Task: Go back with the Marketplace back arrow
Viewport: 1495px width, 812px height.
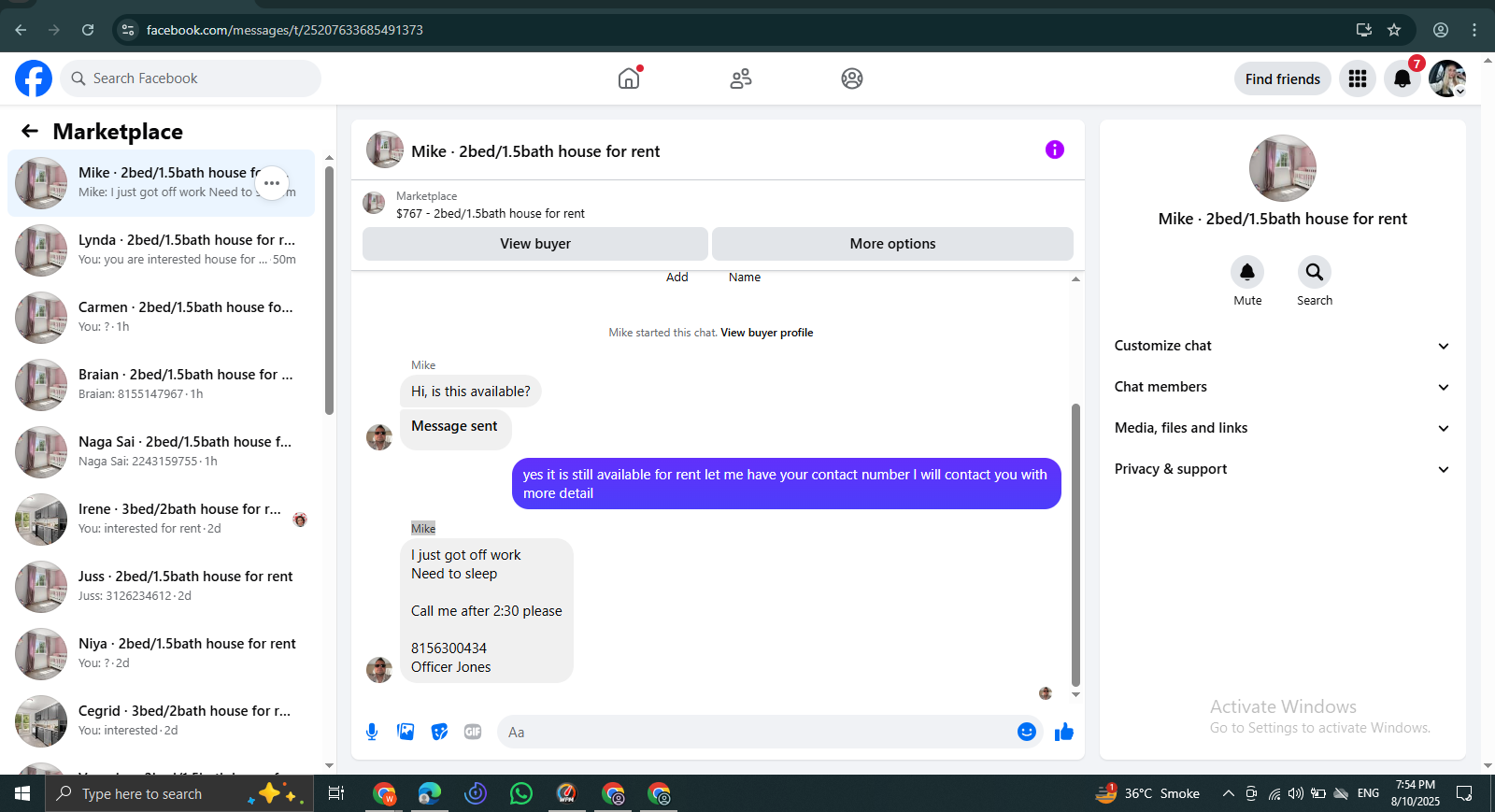Action: click(x=30, y=132)
